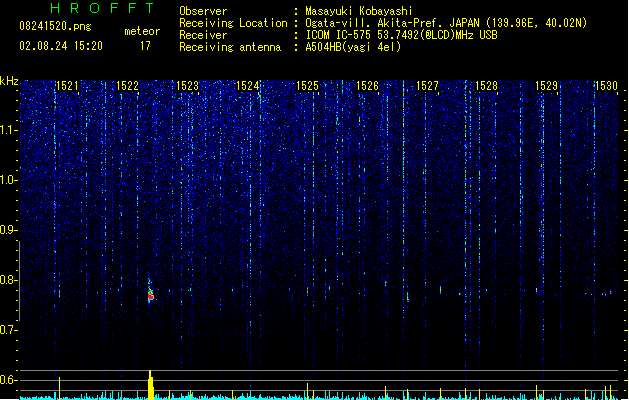Click the 1529 time marker

pyautogui.click(x=547, y=86)
